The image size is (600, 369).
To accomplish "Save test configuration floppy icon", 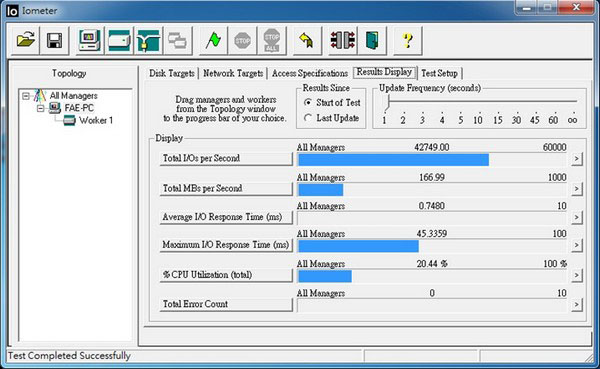I will [55, 41].
